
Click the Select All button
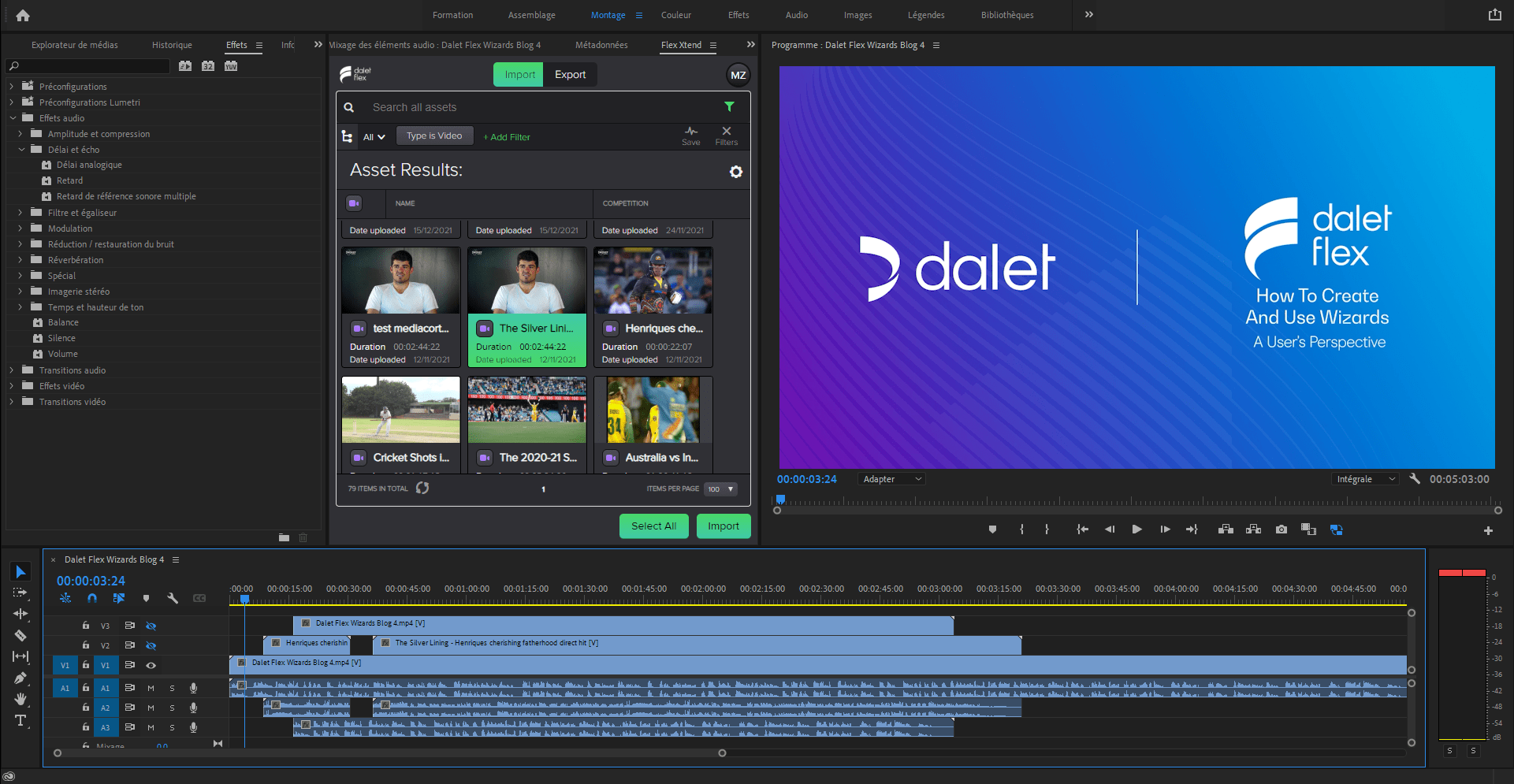tap(653, 526)
